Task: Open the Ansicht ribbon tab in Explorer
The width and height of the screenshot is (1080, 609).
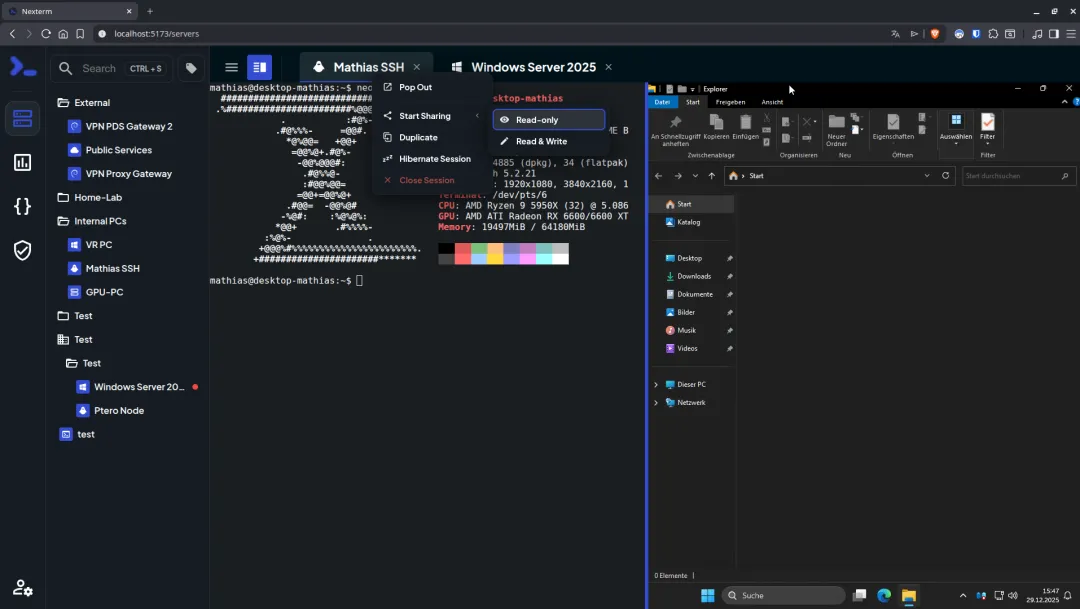Action: (772, 102)
